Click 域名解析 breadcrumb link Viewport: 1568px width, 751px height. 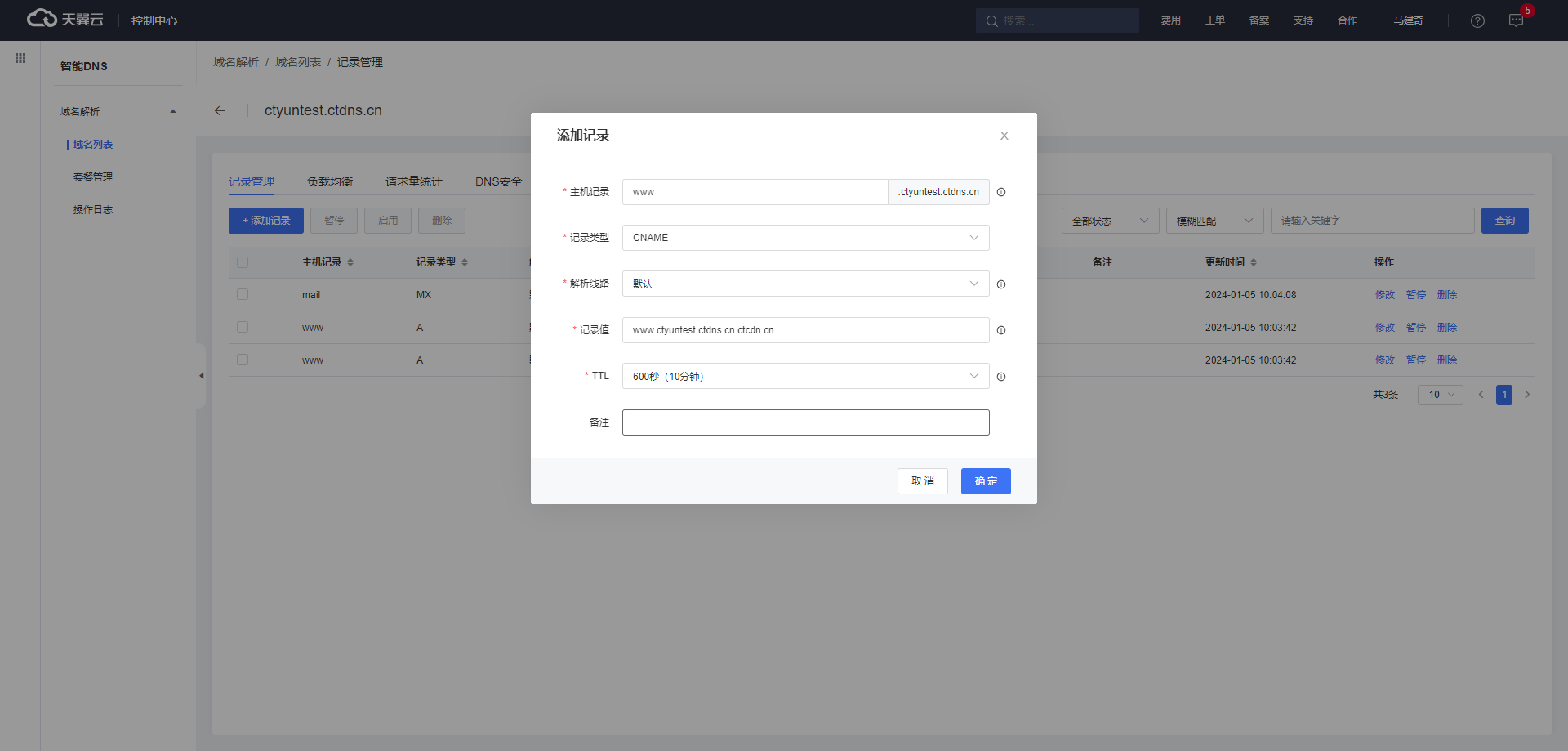(236, 62)
